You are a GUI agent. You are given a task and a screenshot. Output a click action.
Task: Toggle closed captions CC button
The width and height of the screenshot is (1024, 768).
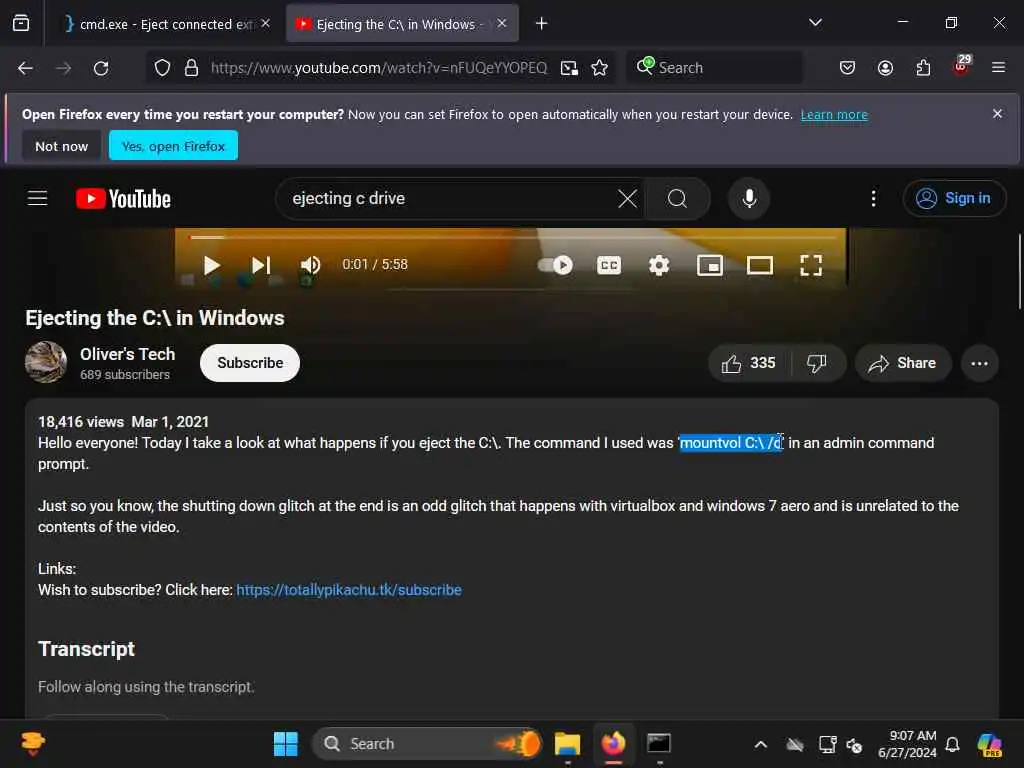[x=609, y=265]
